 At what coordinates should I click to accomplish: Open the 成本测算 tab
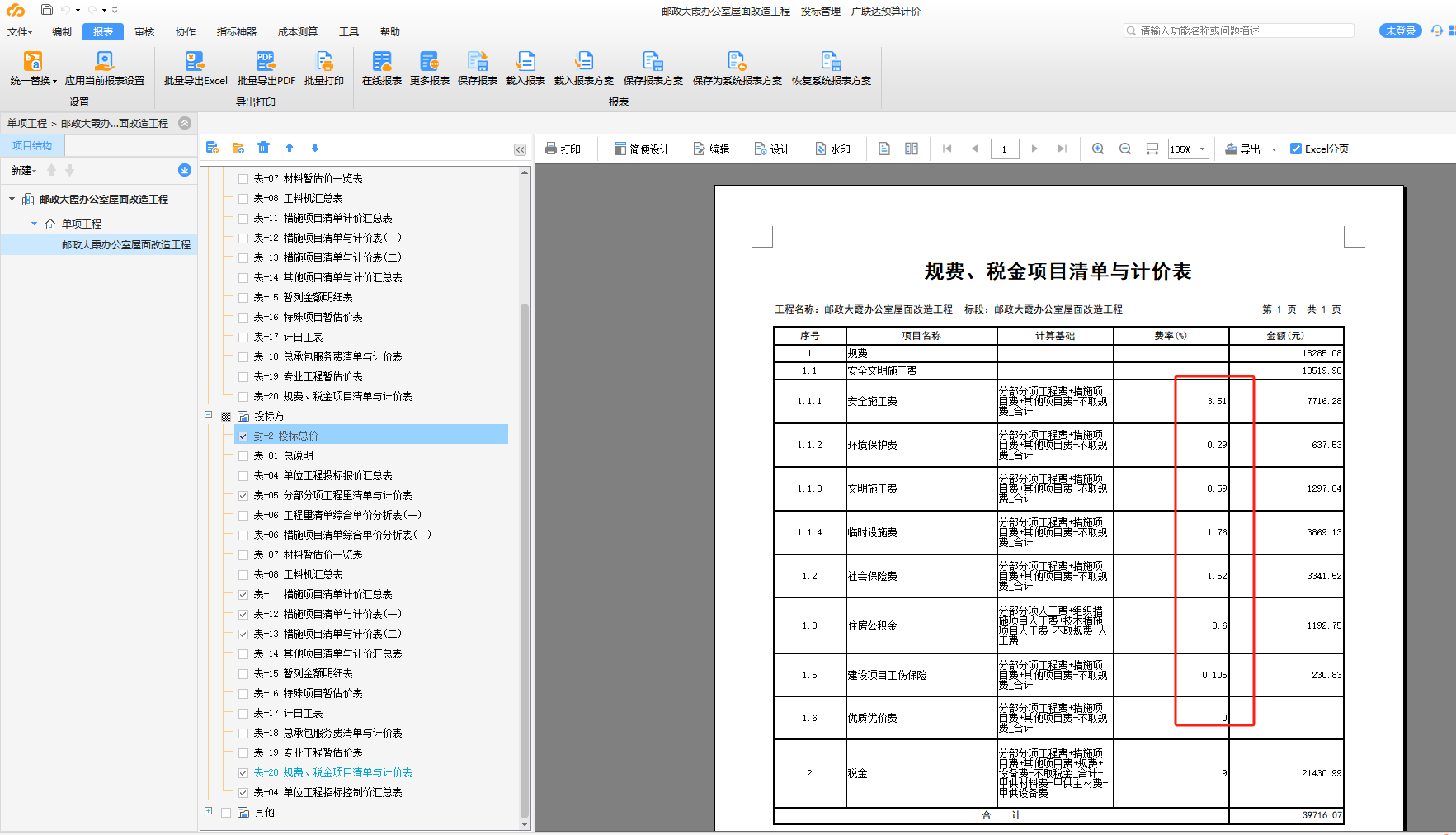click(x=298, y=31)
